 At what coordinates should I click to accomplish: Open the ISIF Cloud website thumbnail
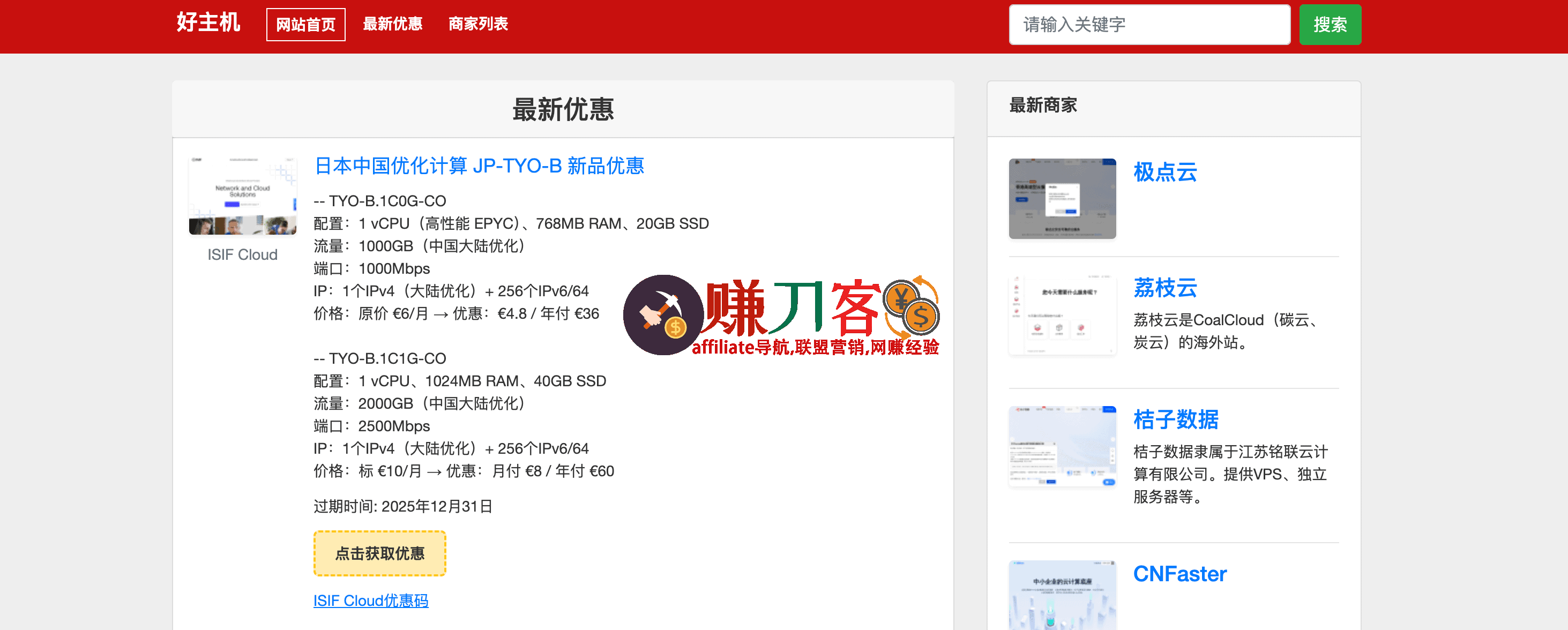coord(242,196)
